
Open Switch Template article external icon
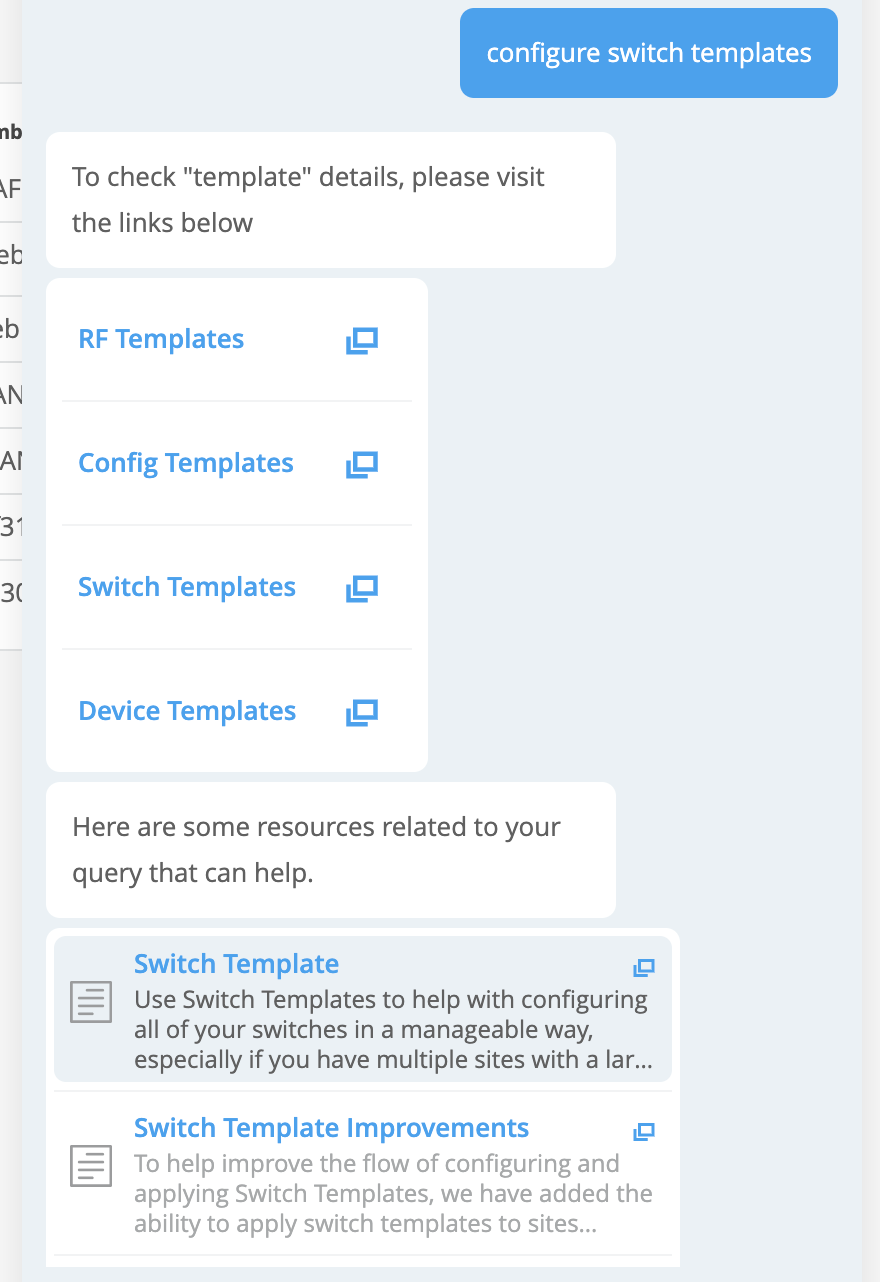pyautogui.click(x=644, y=967)
